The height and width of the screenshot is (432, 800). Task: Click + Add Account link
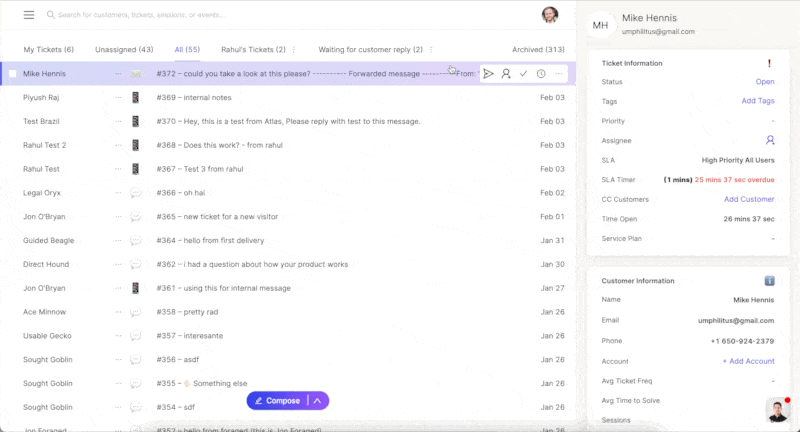click(748, 361)
